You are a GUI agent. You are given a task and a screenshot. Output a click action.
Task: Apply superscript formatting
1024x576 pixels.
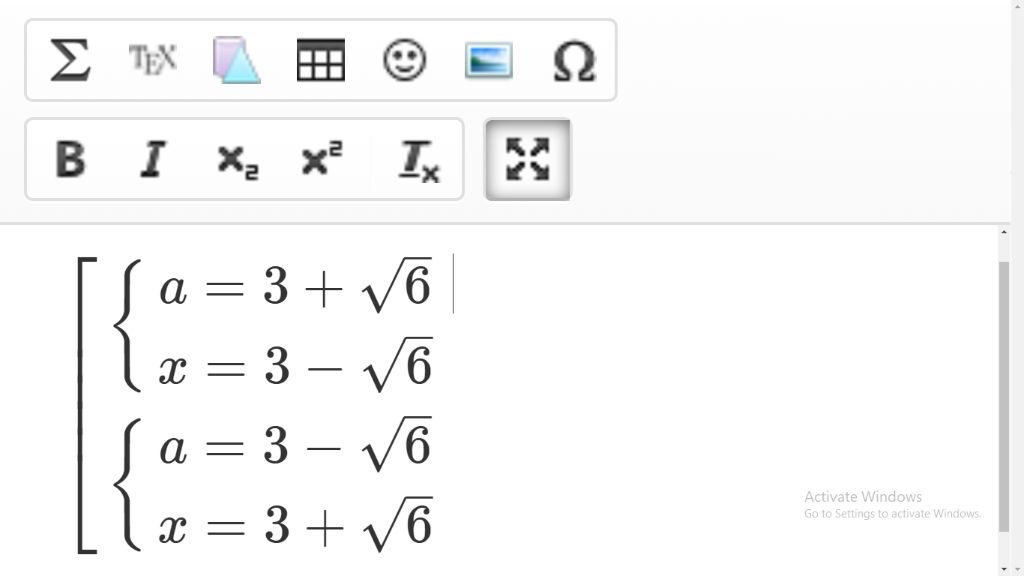pyautogui.click(x=321, y=159)
